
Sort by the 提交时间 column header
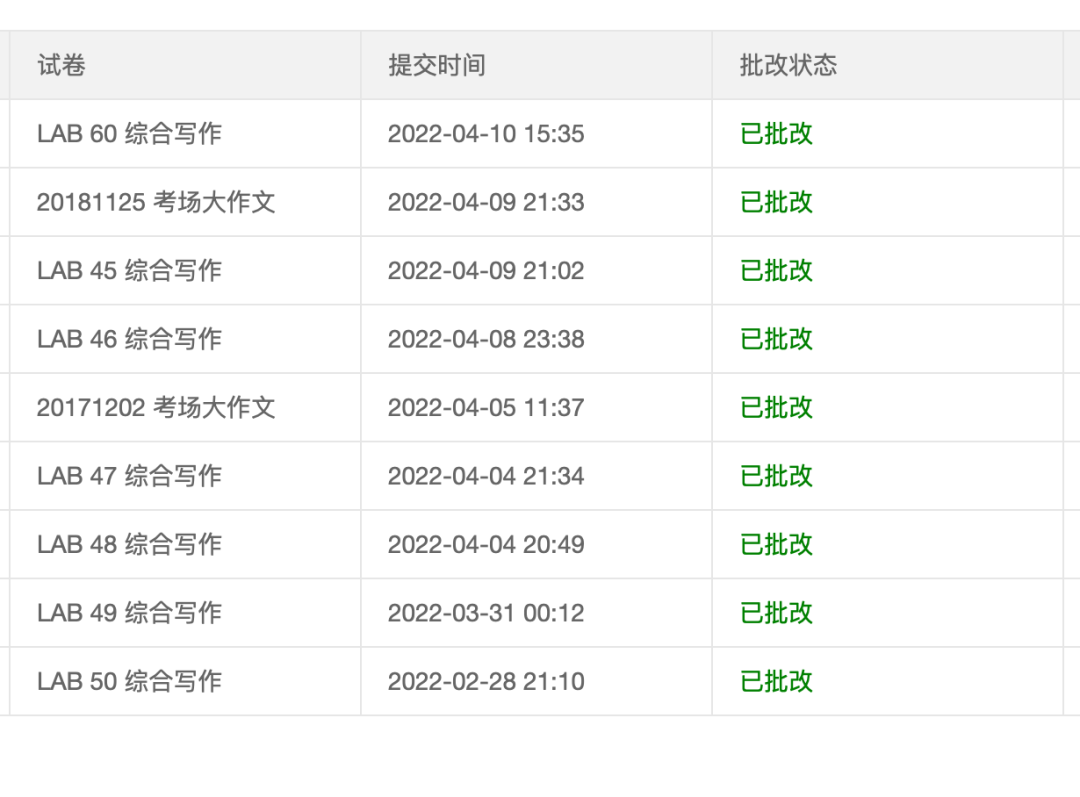tap(437, 66)
